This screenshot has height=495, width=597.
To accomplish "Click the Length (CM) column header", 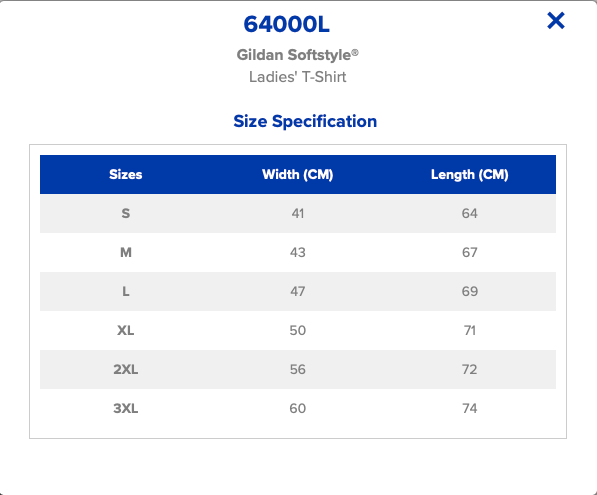I will pyautogui.click(x=469, y=174).
